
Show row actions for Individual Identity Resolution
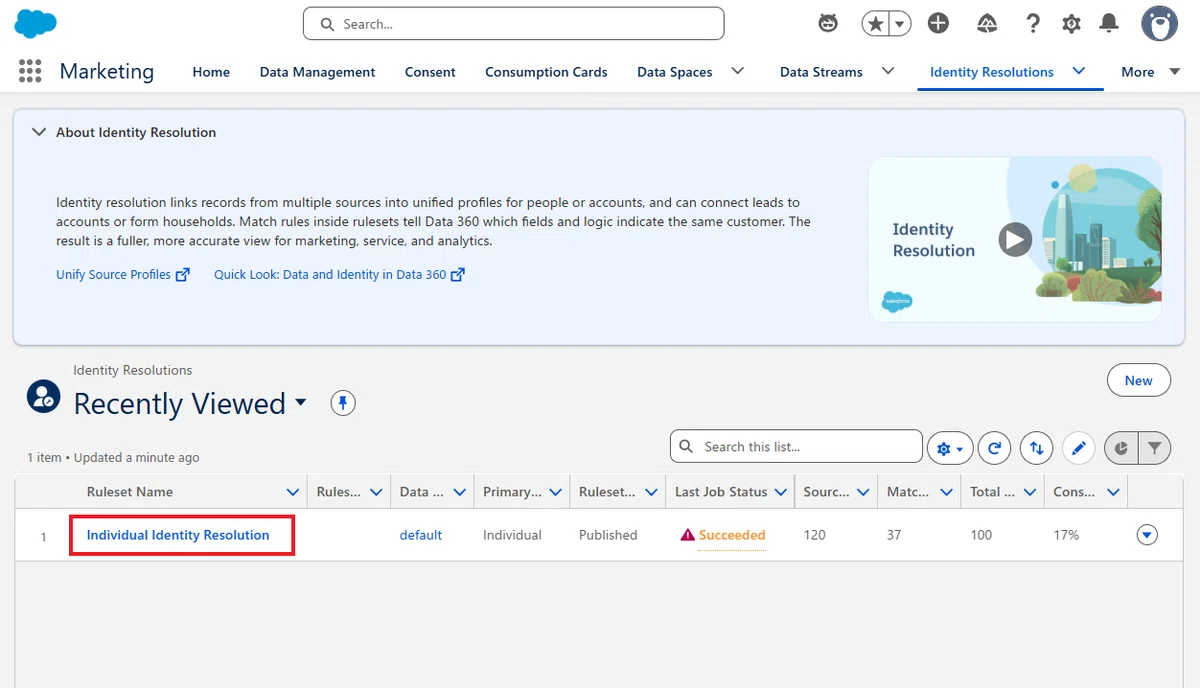pyautogui.click(x=1147, y=535)
